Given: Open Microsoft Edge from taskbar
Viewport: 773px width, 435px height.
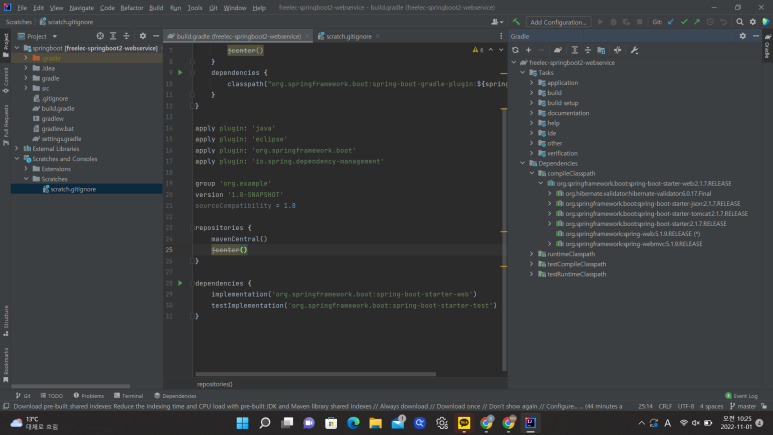Looking at the screenshot, I should 353,423.
